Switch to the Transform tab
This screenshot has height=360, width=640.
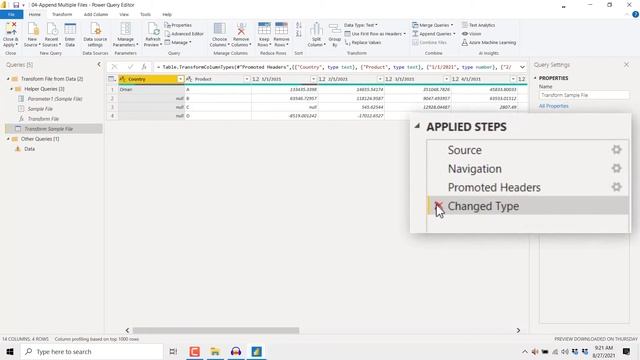click(x=62, y=14)
